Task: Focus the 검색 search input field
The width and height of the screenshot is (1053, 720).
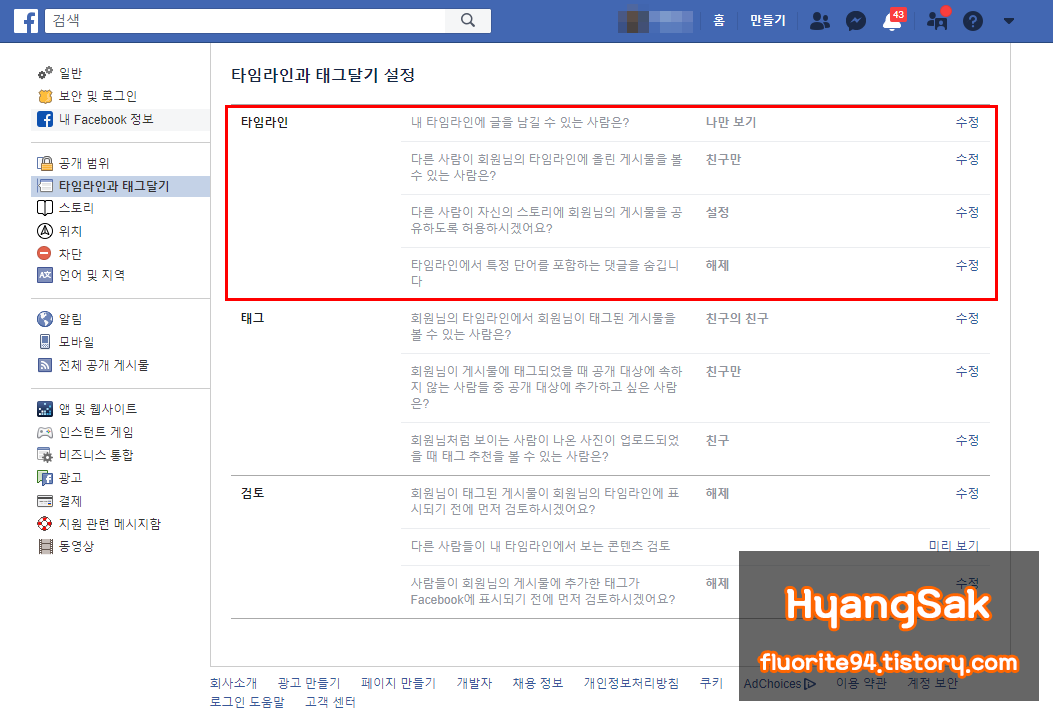Action: [x=245, y=20]
